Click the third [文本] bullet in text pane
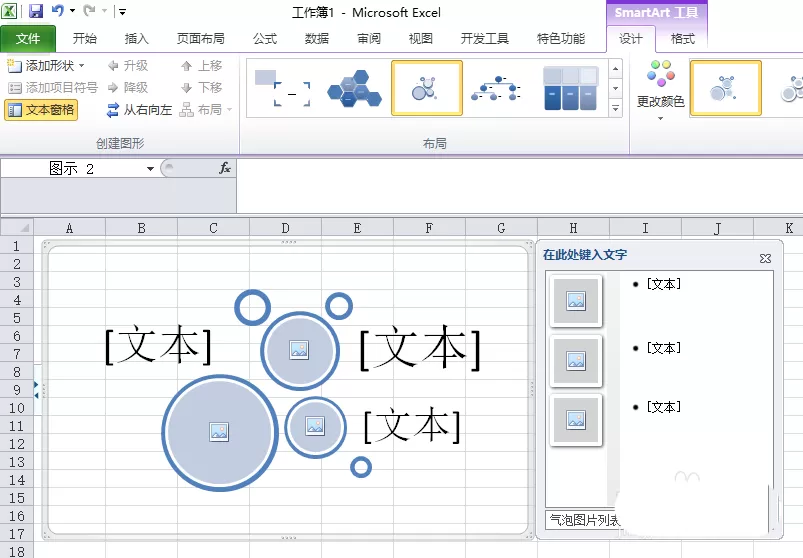Screen dimensions: 803x558 664,407
